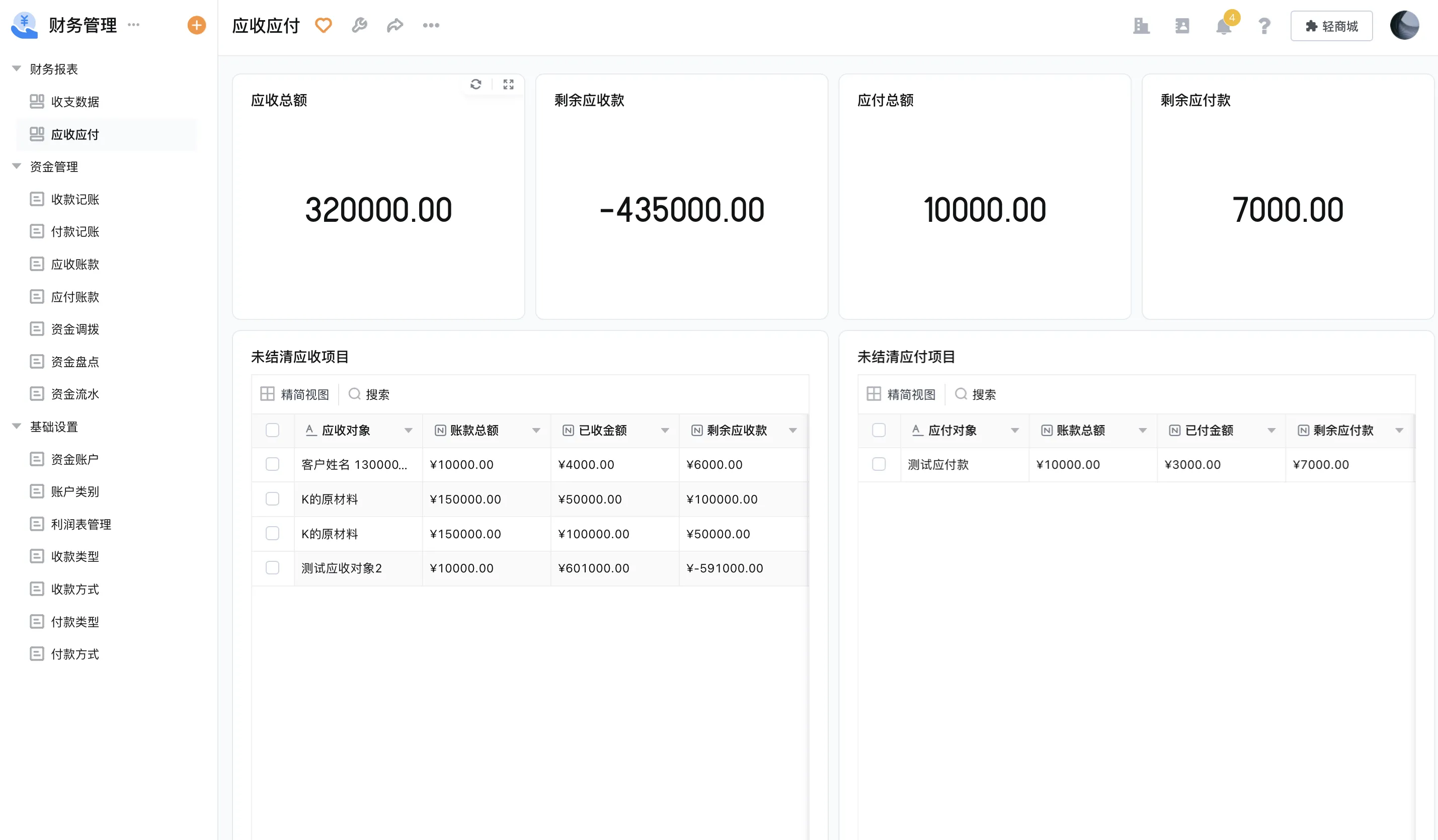Open the 剩余应收款 column dropdown arrow
This screenshot has height=840, width=1438.
point(792,430)
